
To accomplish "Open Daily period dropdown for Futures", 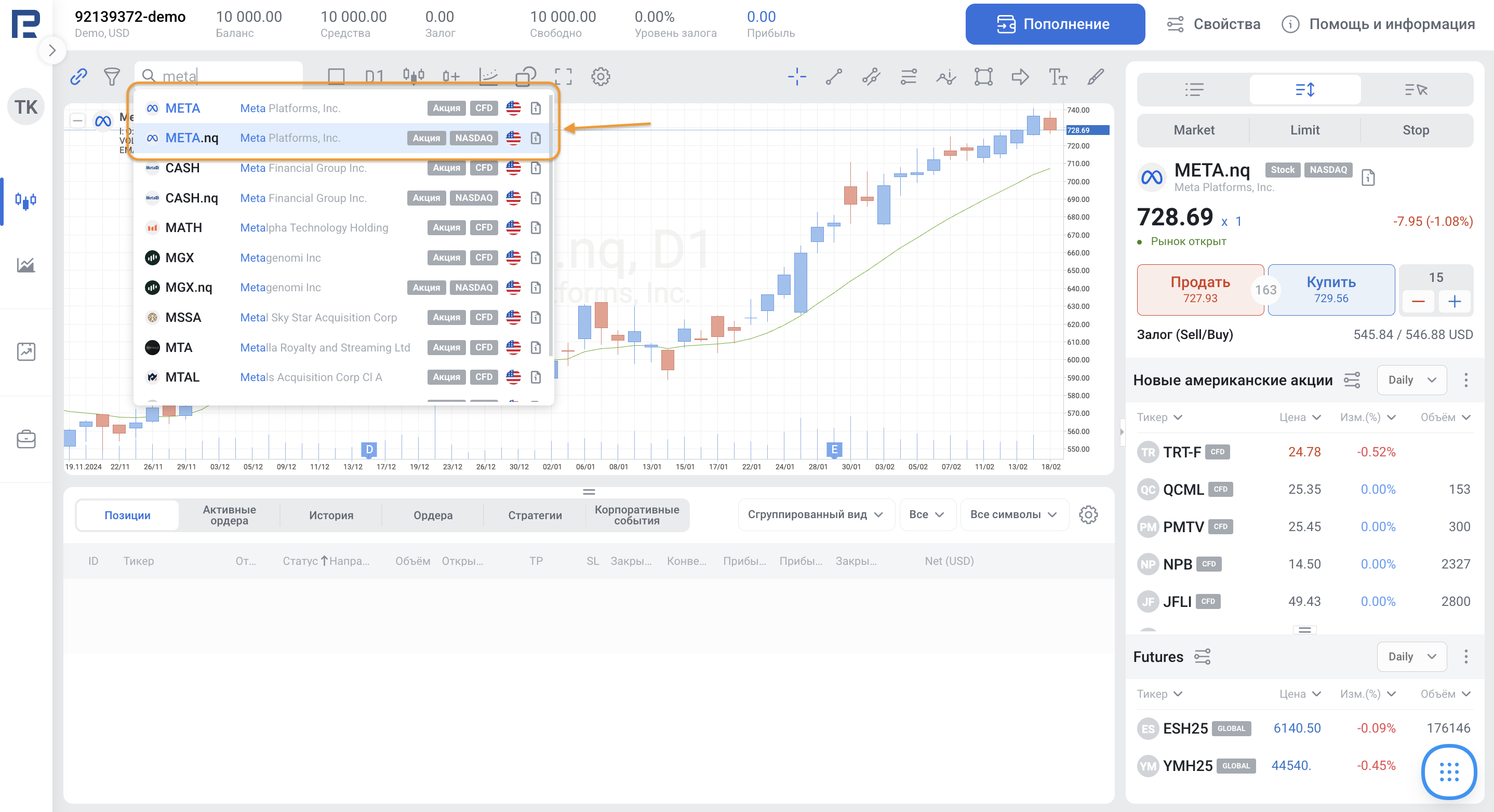I will [1411, 657].
